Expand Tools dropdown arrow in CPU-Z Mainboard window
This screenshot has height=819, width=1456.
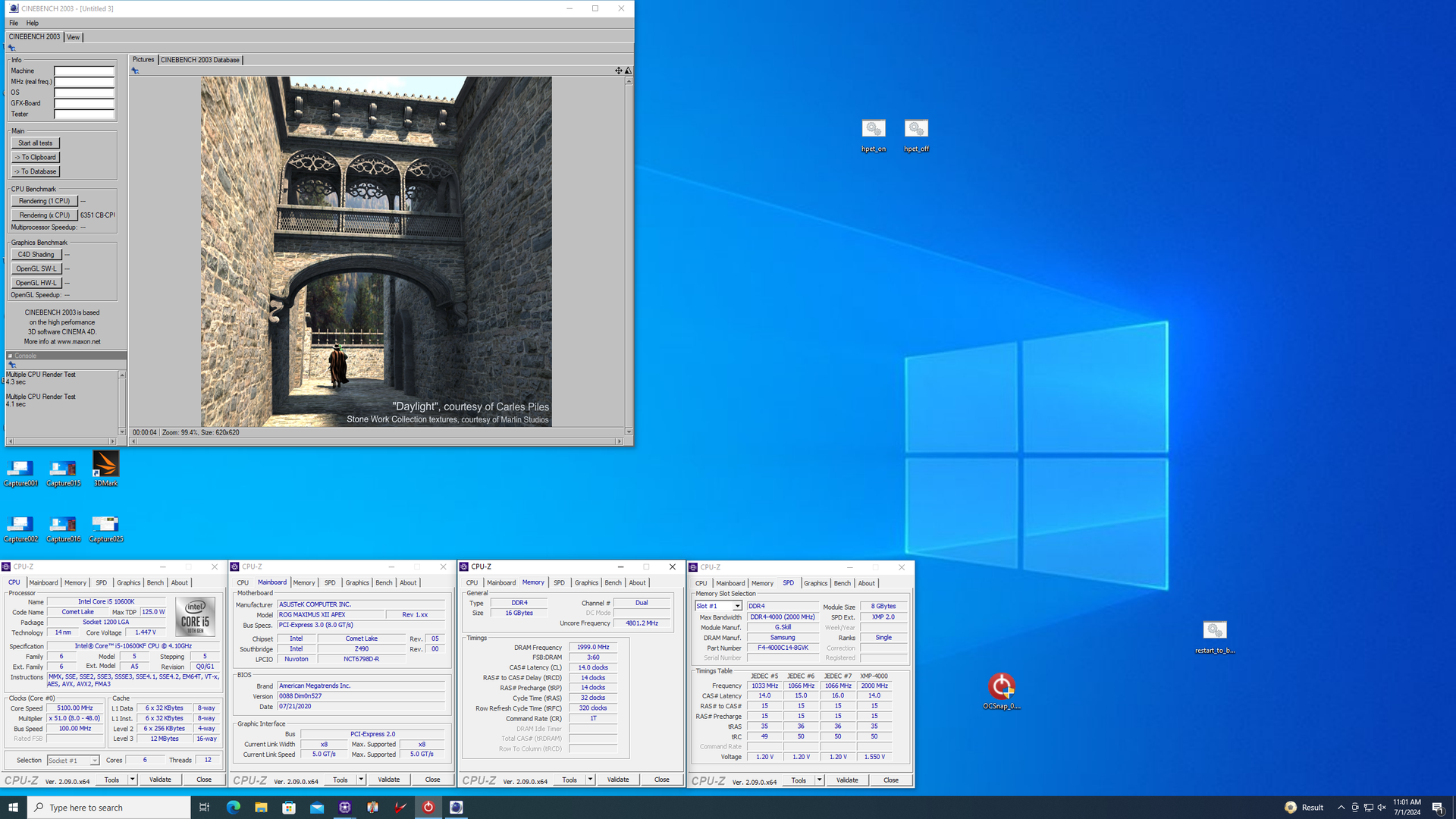click(x=361, y=780)
